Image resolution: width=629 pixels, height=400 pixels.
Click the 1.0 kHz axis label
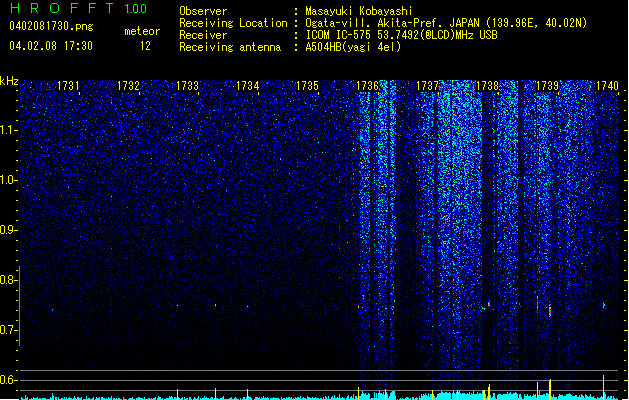[x=9, y=180]
